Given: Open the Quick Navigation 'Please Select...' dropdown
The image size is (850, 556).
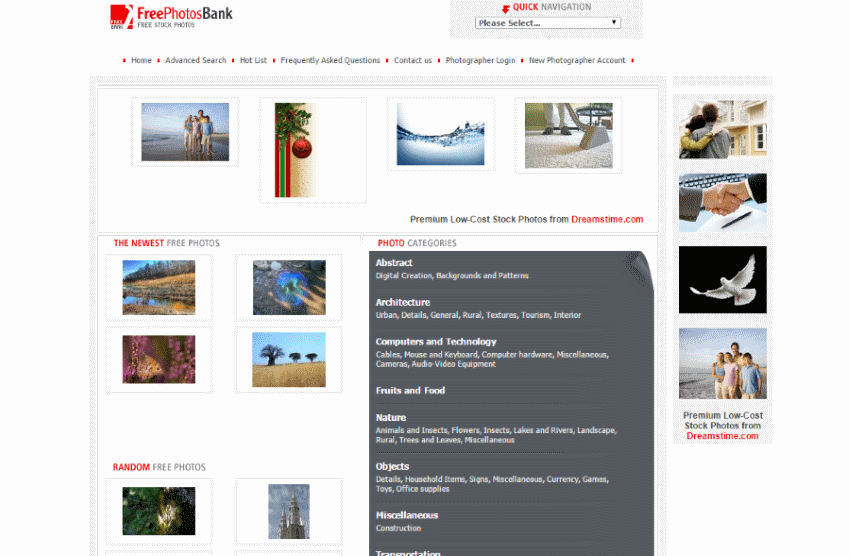Looking at the screenshot, I should tap(548, 23).
